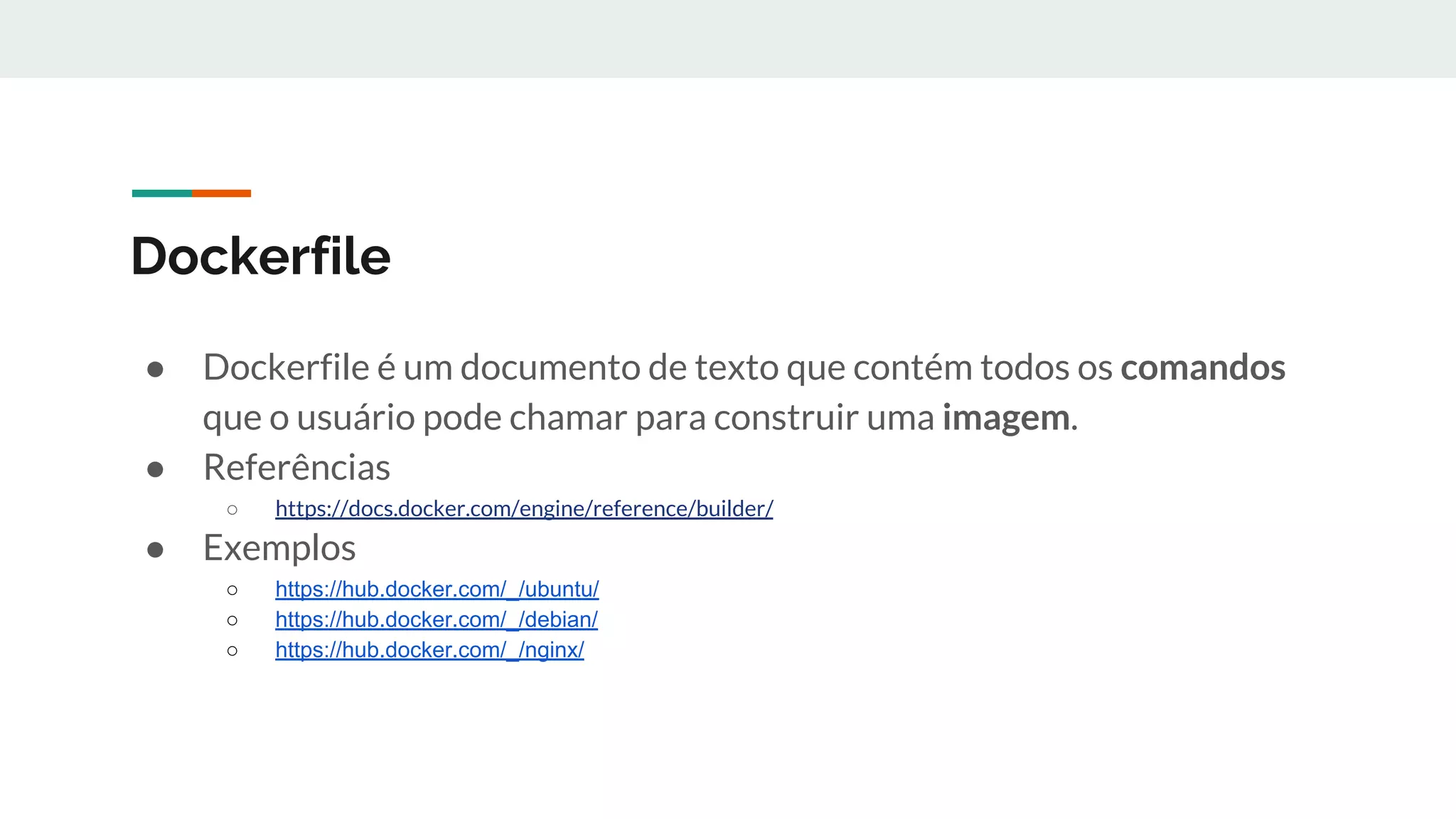1456x819 pixels.
Task: Click the bold word comandos
Action: click(1203, 368)
